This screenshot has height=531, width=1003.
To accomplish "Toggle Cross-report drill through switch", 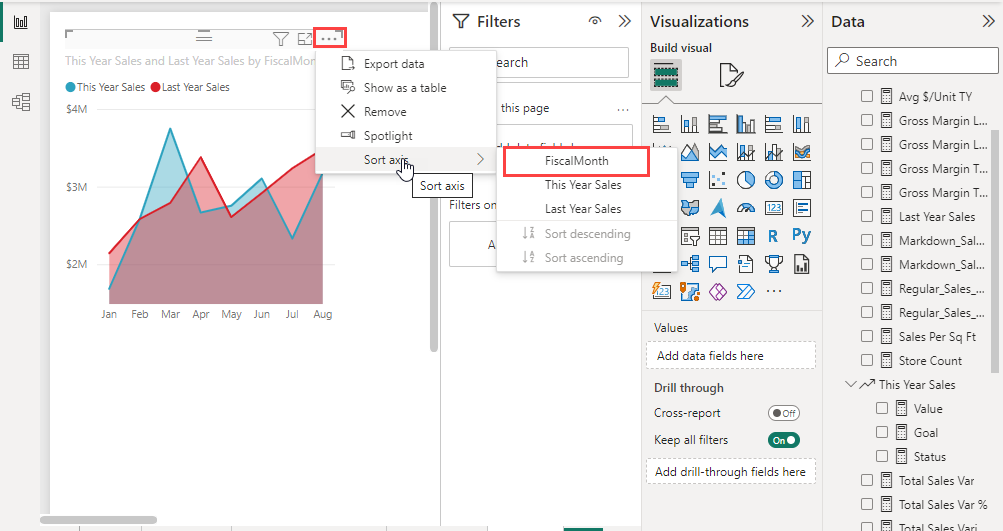I will click(x=784, y=413).
